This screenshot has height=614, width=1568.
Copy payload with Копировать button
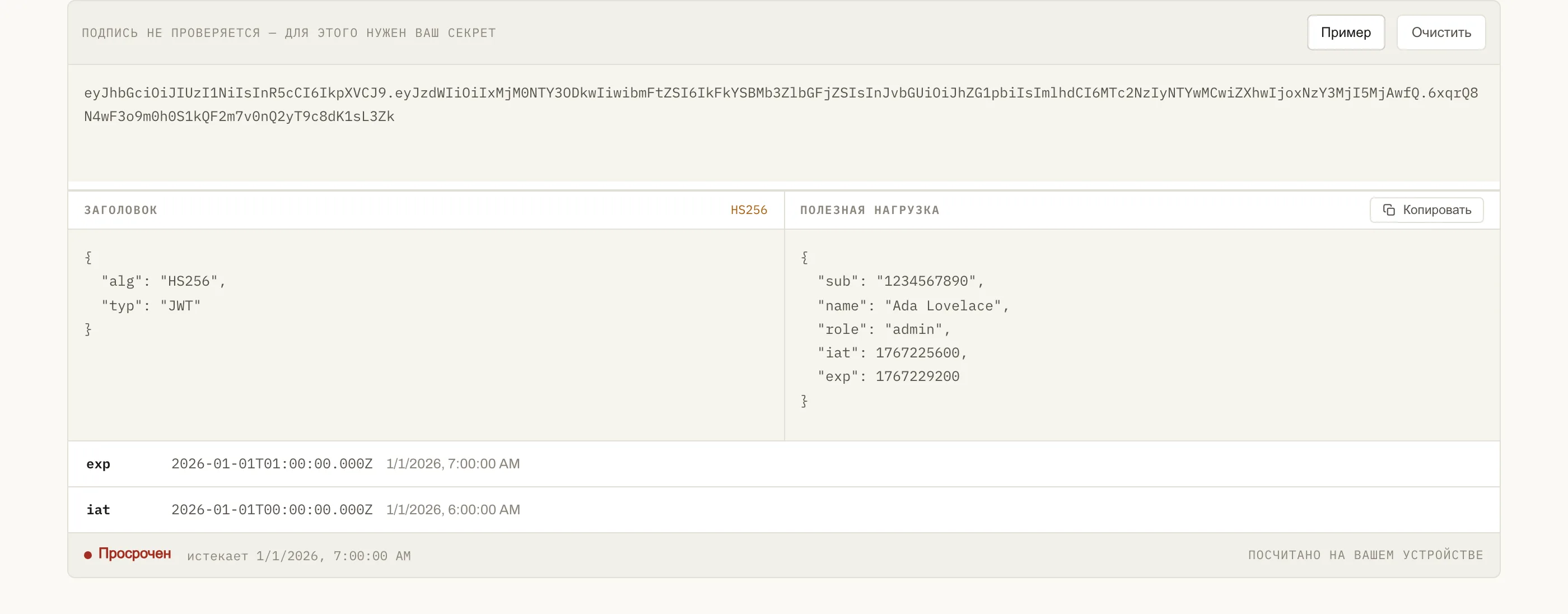click(1426, 210)
